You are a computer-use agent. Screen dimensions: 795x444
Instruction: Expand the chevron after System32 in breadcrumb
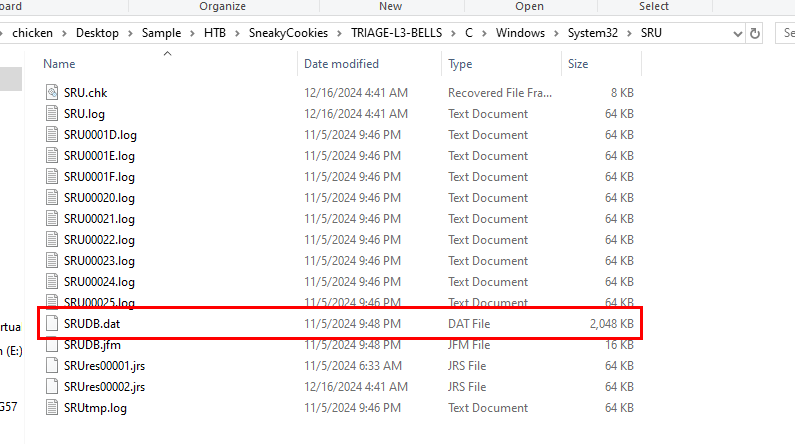[x=630, y=33]
